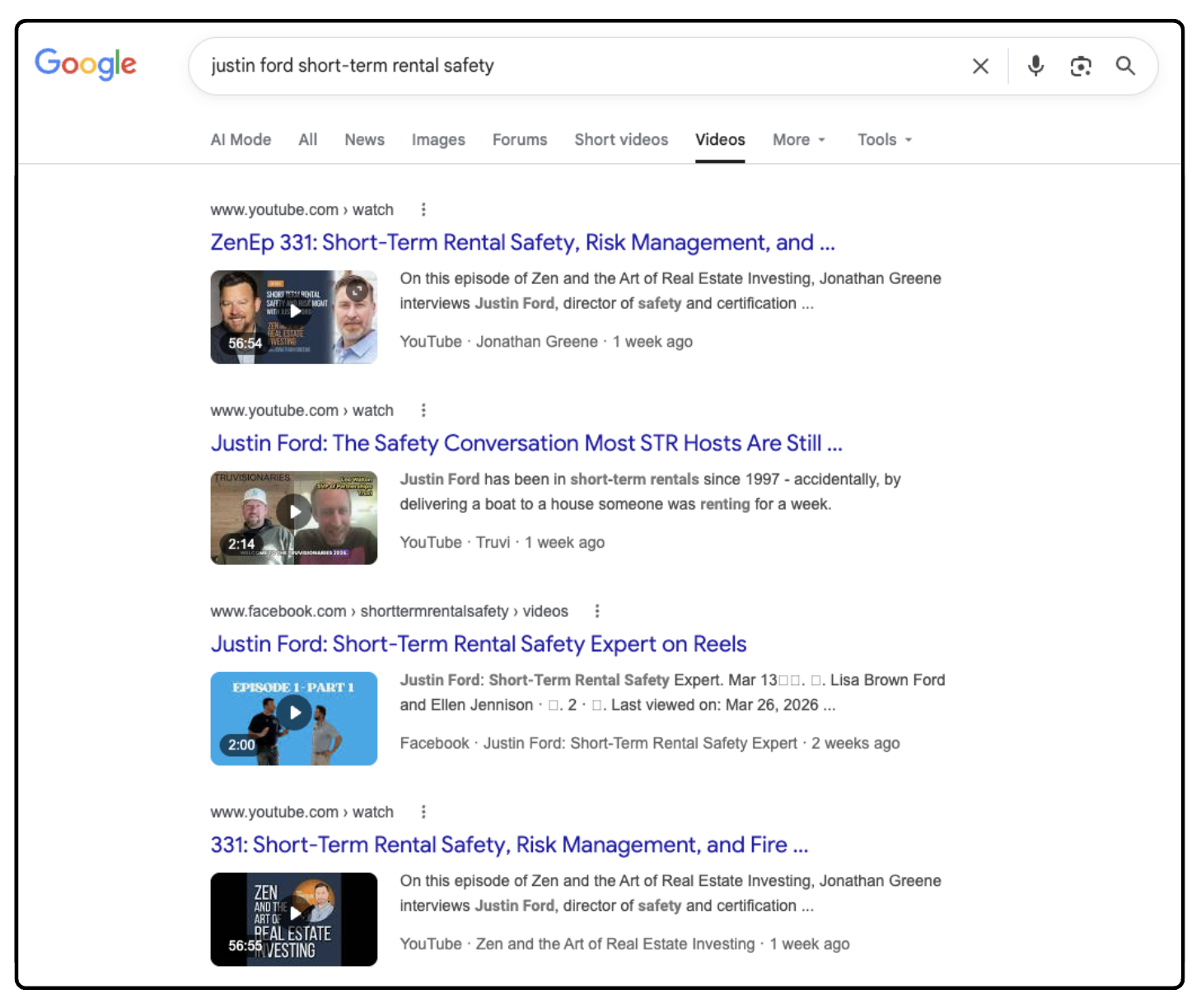This screenshot has height=1008, width=1201.
Task: Click 'Truvi' channel name text
Action: (x=493, y=543)
